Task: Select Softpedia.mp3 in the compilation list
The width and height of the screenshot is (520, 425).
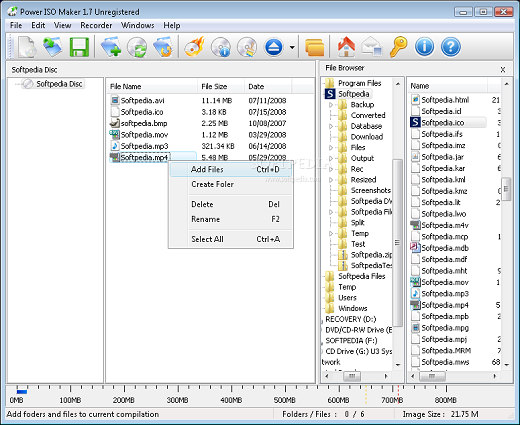Action: tap(144, 146)
